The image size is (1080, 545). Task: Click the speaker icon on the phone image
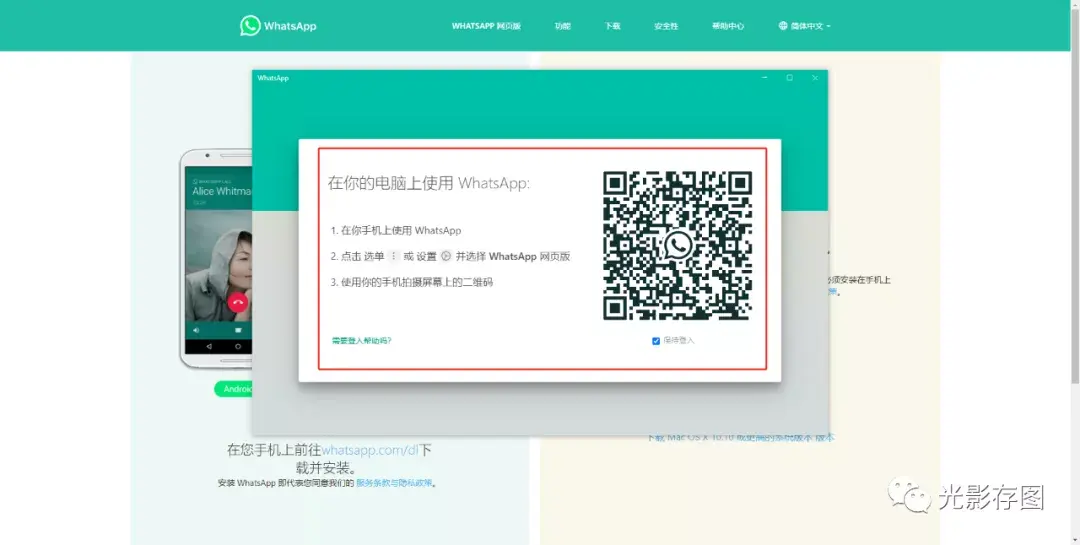tap(196, 330)
